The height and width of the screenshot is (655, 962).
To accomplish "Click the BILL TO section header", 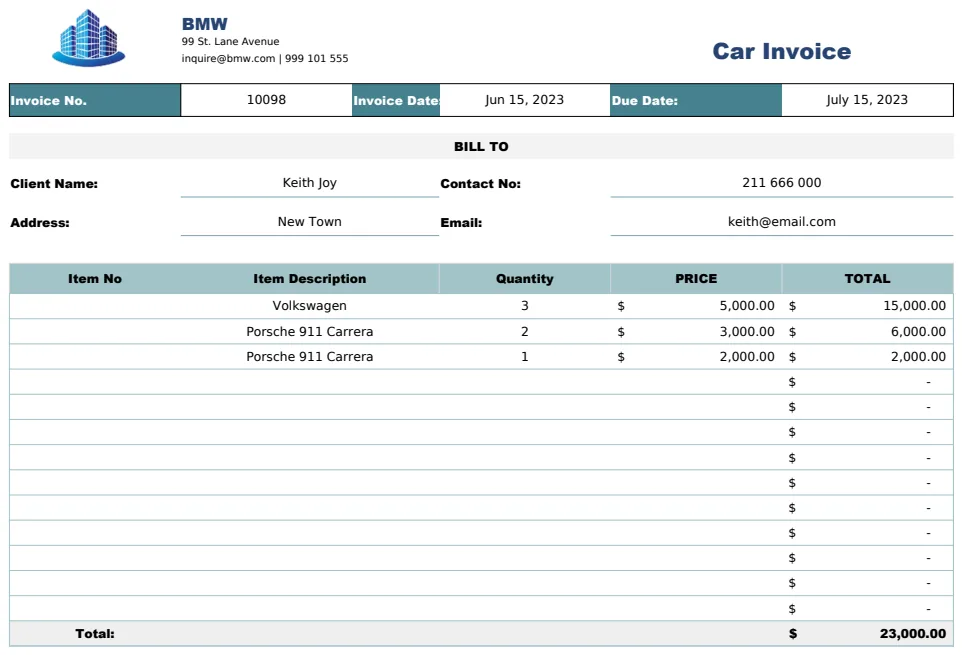I will (x=481, y=147).
